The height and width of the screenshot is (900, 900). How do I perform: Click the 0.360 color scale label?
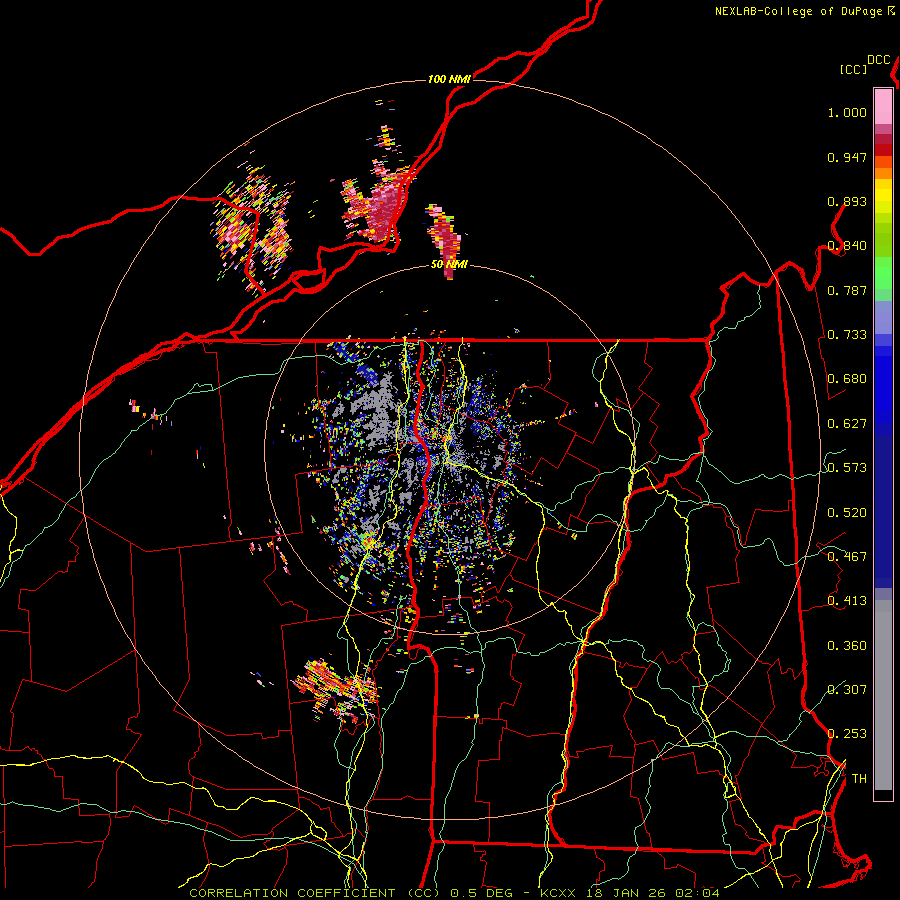tap(847, 646)
